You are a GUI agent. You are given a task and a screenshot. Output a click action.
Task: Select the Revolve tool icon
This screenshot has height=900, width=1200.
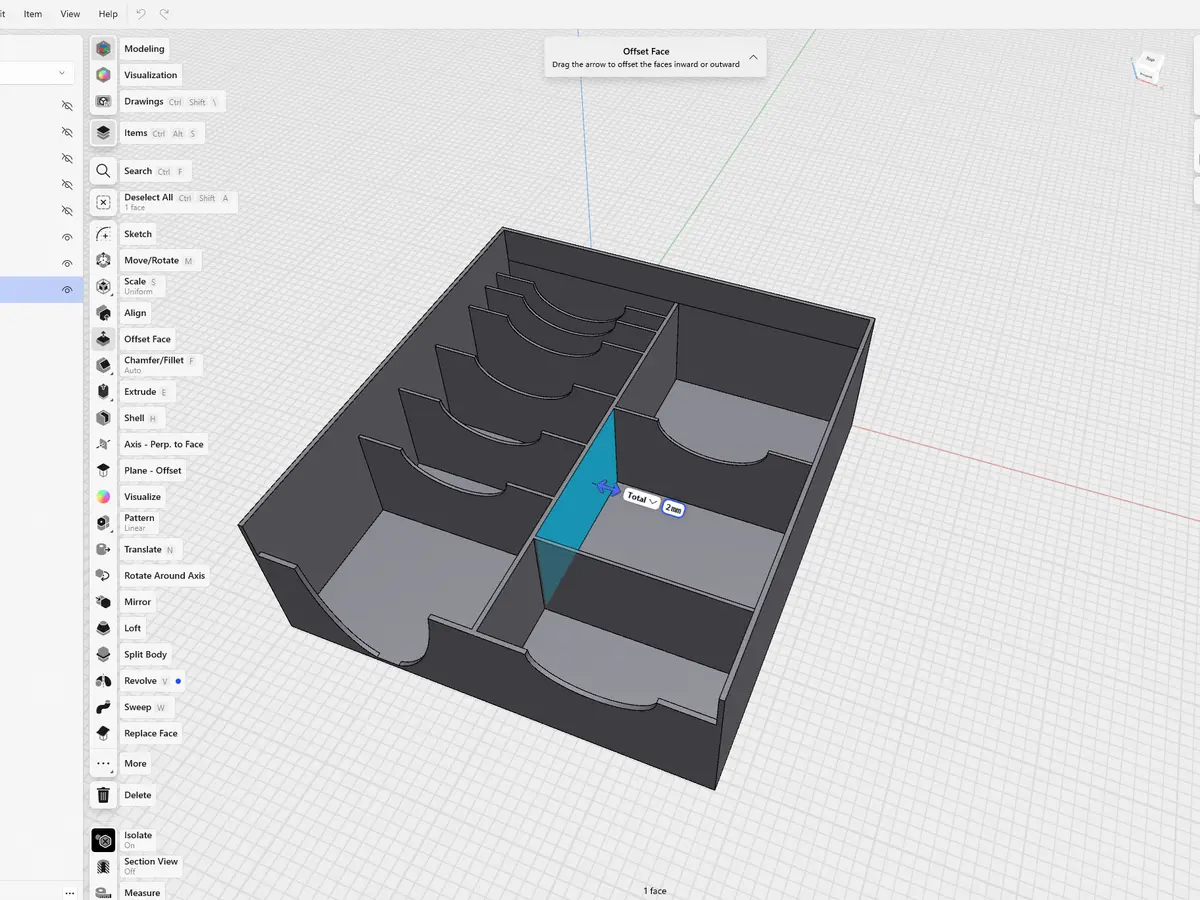coord(103,681)
